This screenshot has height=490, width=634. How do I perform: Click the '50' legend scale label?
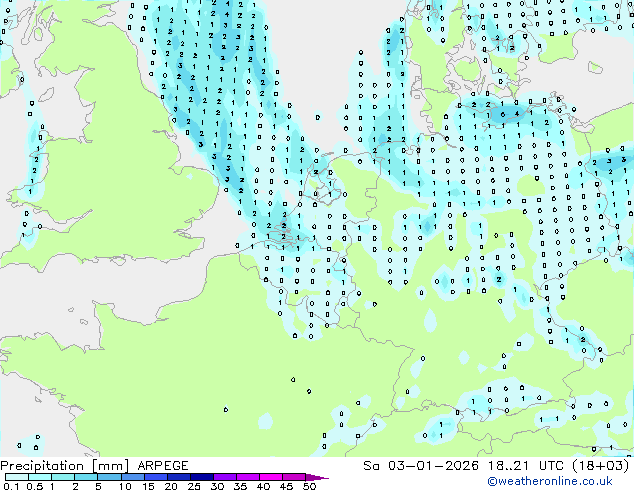[310, 486]
